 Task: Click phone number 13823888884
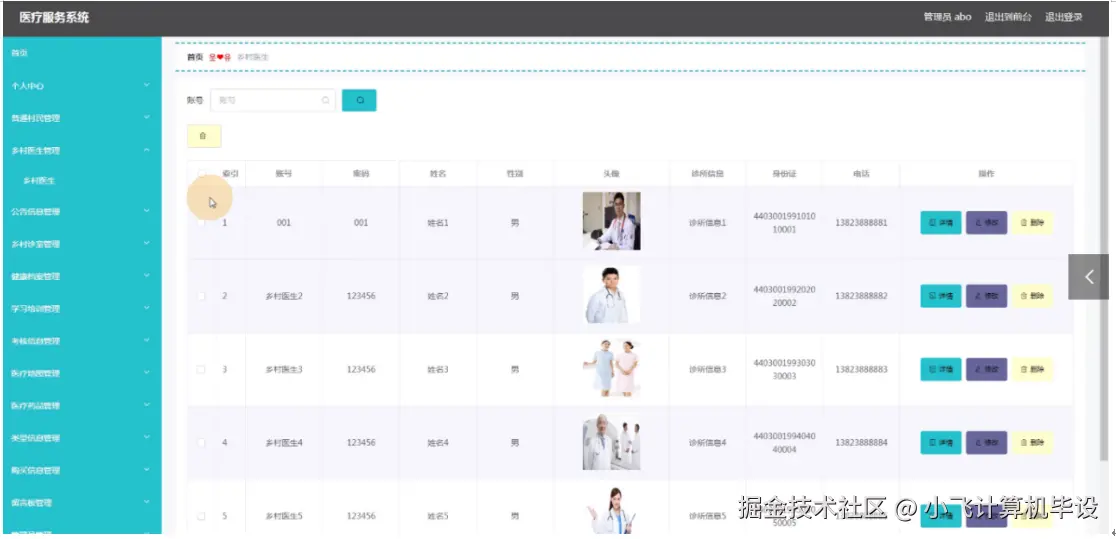pos(861,443)
